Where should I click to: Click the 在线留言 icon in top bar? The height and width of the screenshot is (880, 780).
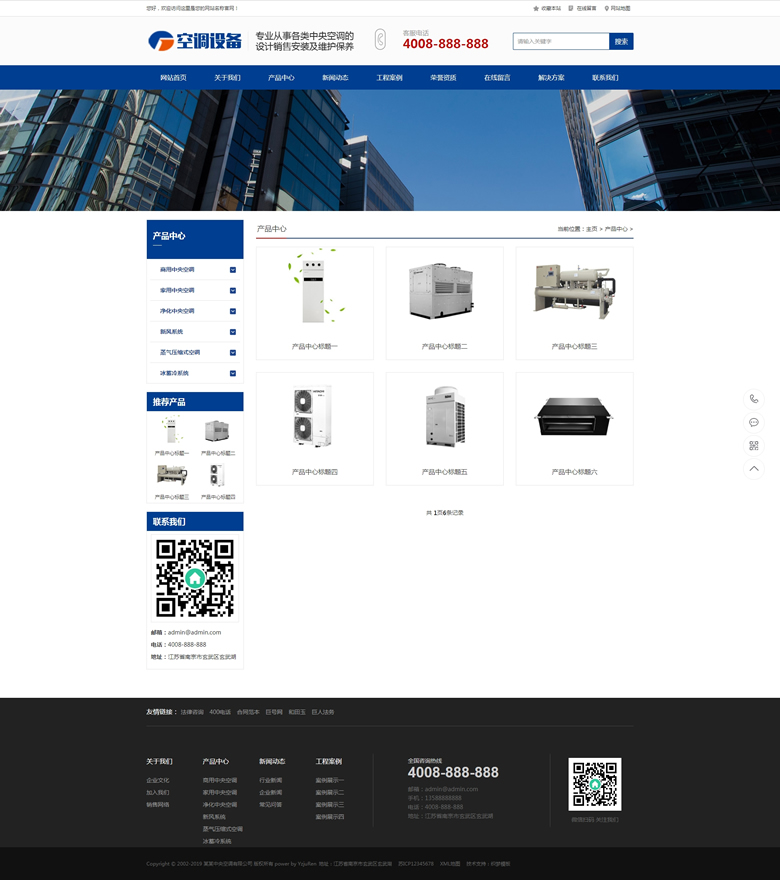(x=571, y=8)
